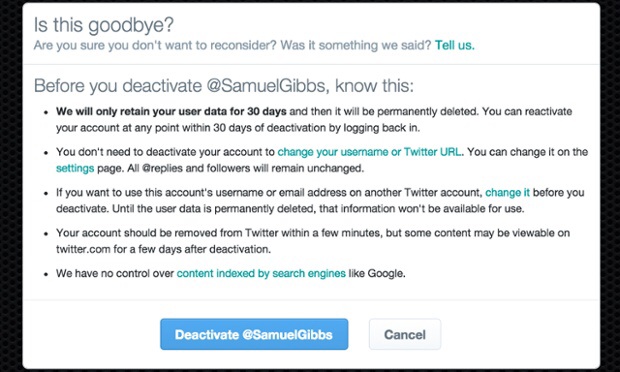
Task: Click dark backdrop outside the dialog
Action: pos(11,186)
